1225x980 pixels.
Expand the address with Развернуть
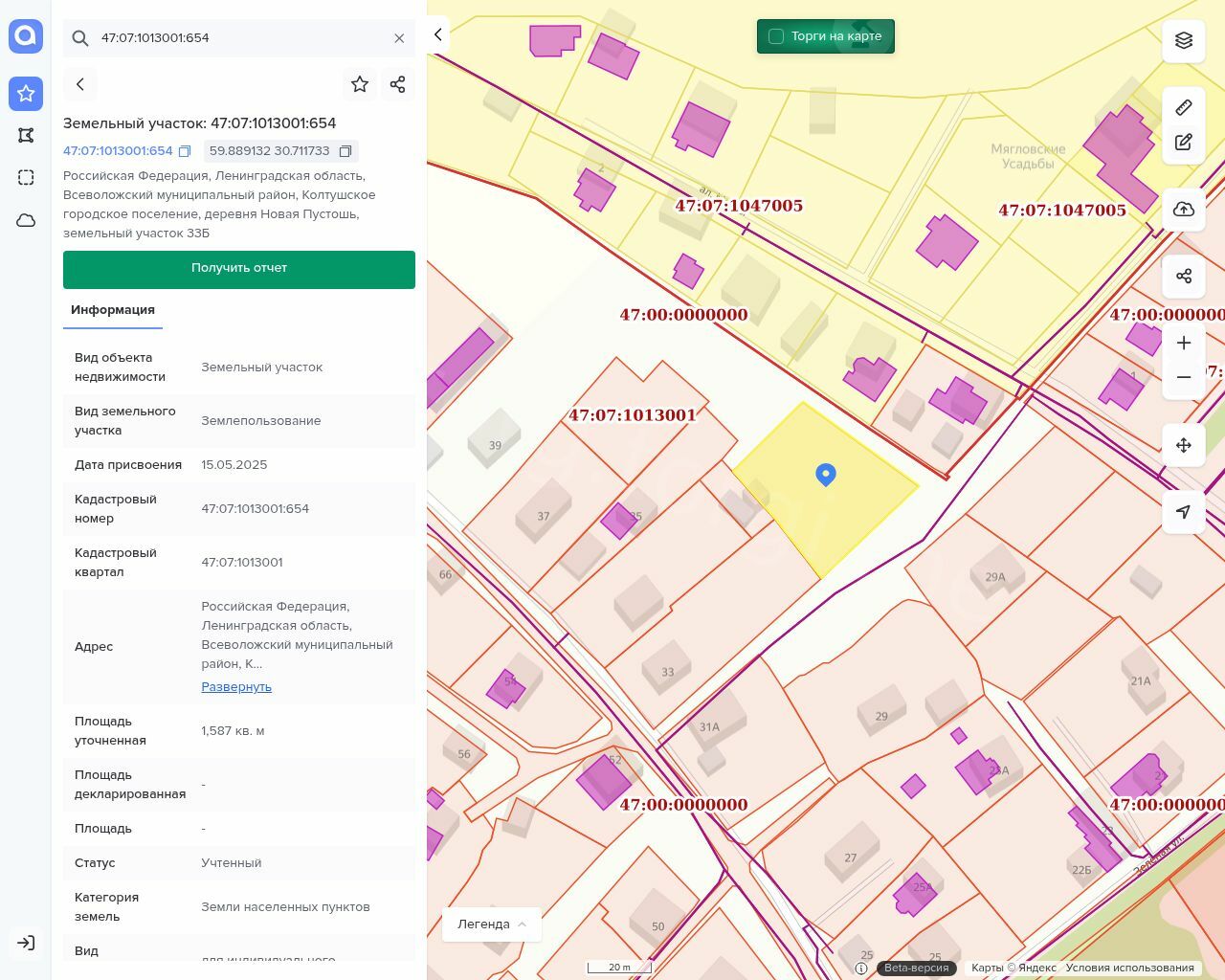(236, 687)
